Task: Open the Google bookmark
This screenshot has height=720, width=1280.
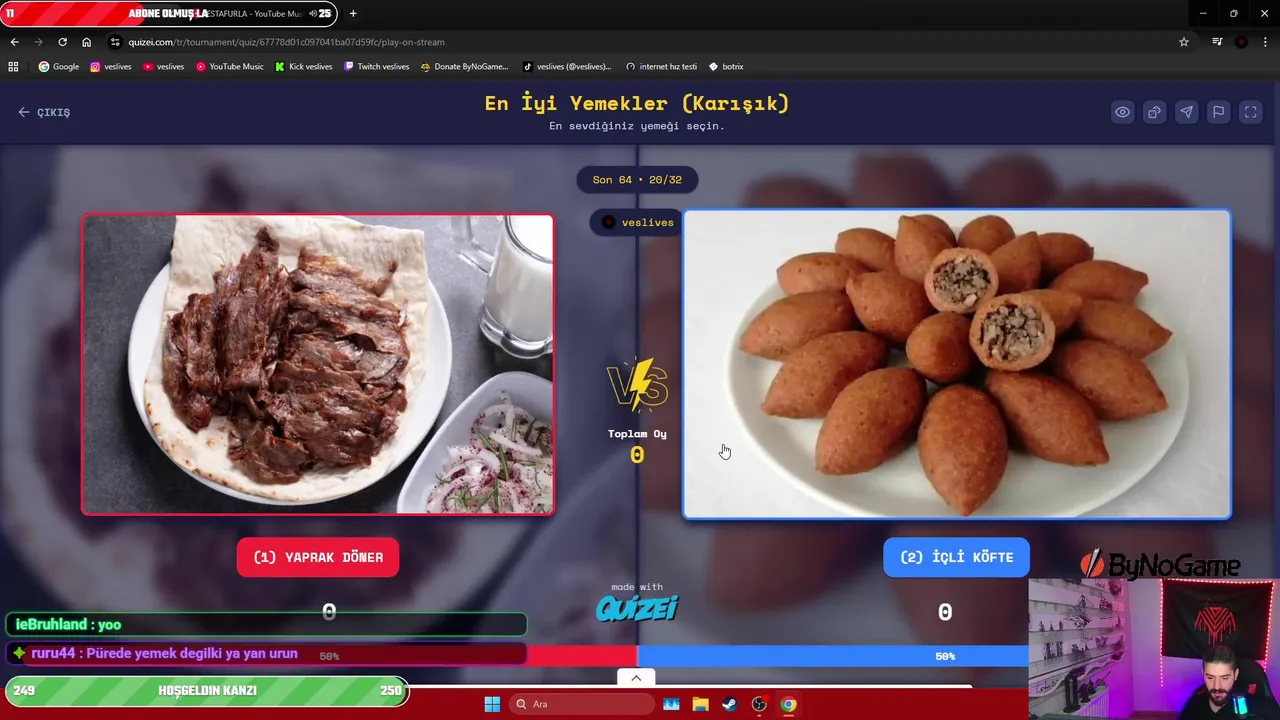Action: point(58,66)
